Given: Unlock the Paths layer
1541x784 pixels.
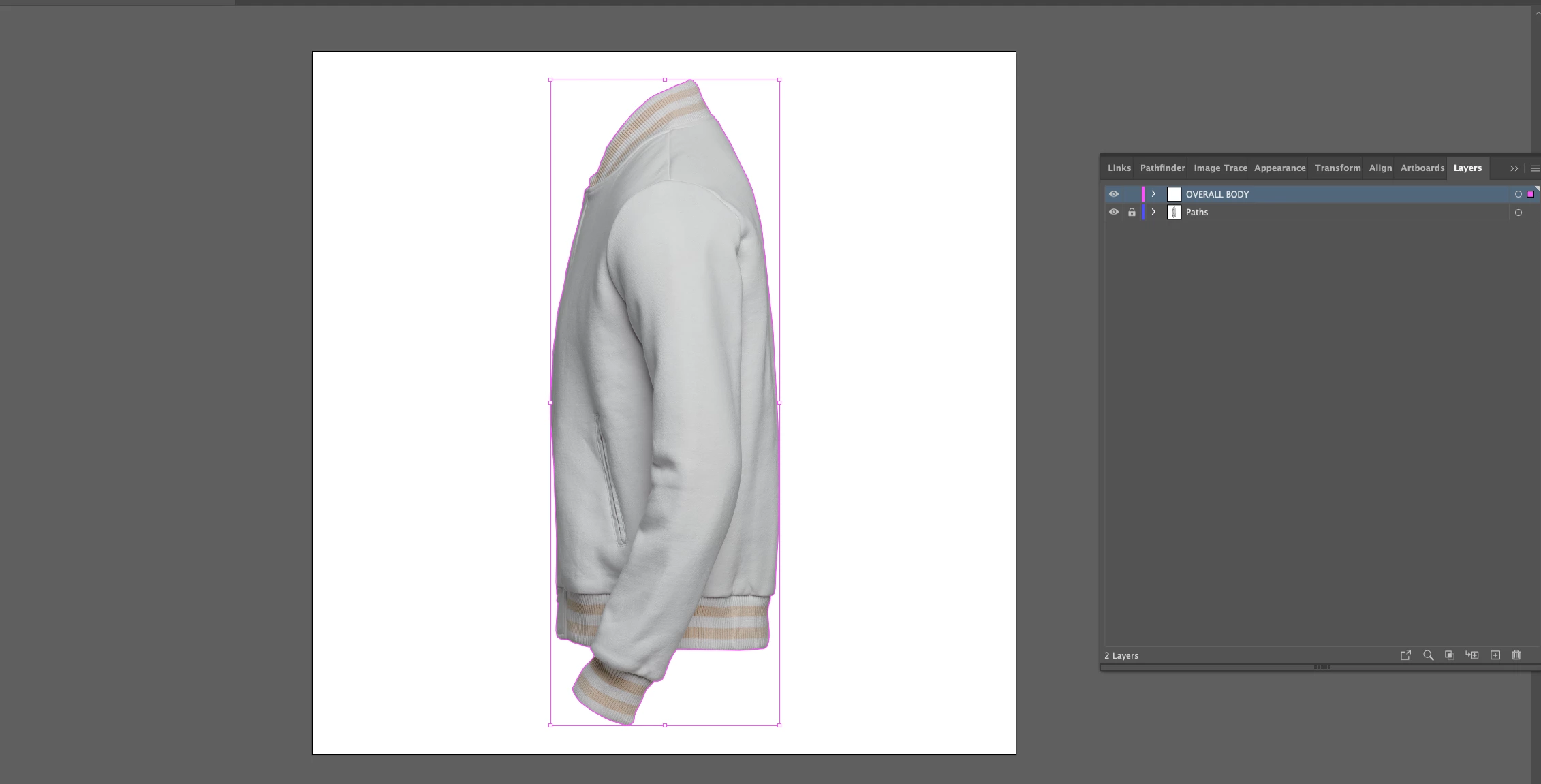Looking at the screenshot, I should (x=1132, y=213).
